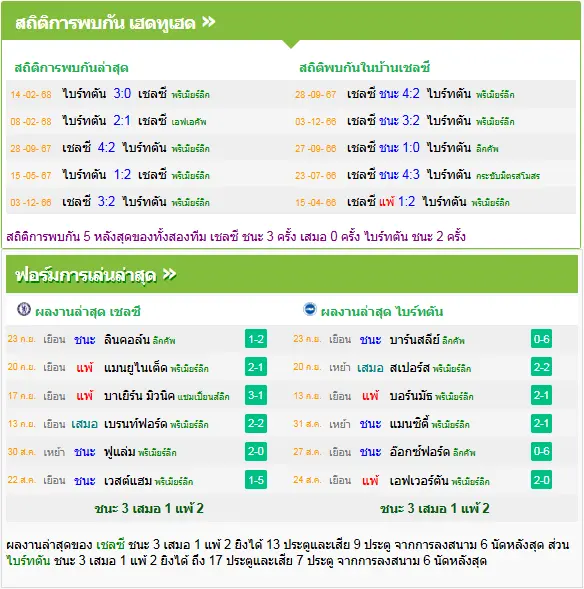Click the ผลงานล่าสุด ไบร์ทตัน heading
Screen dimensions: 584x589
pos(382,311)
